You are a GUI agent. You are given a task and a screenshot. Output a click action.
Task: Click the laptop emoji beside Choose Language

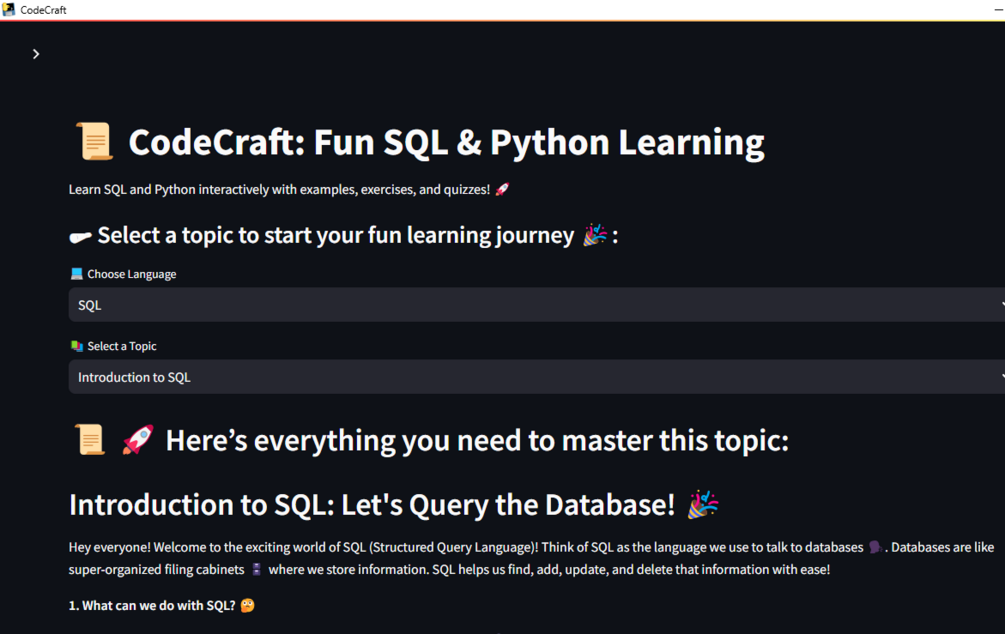point(76,274)
